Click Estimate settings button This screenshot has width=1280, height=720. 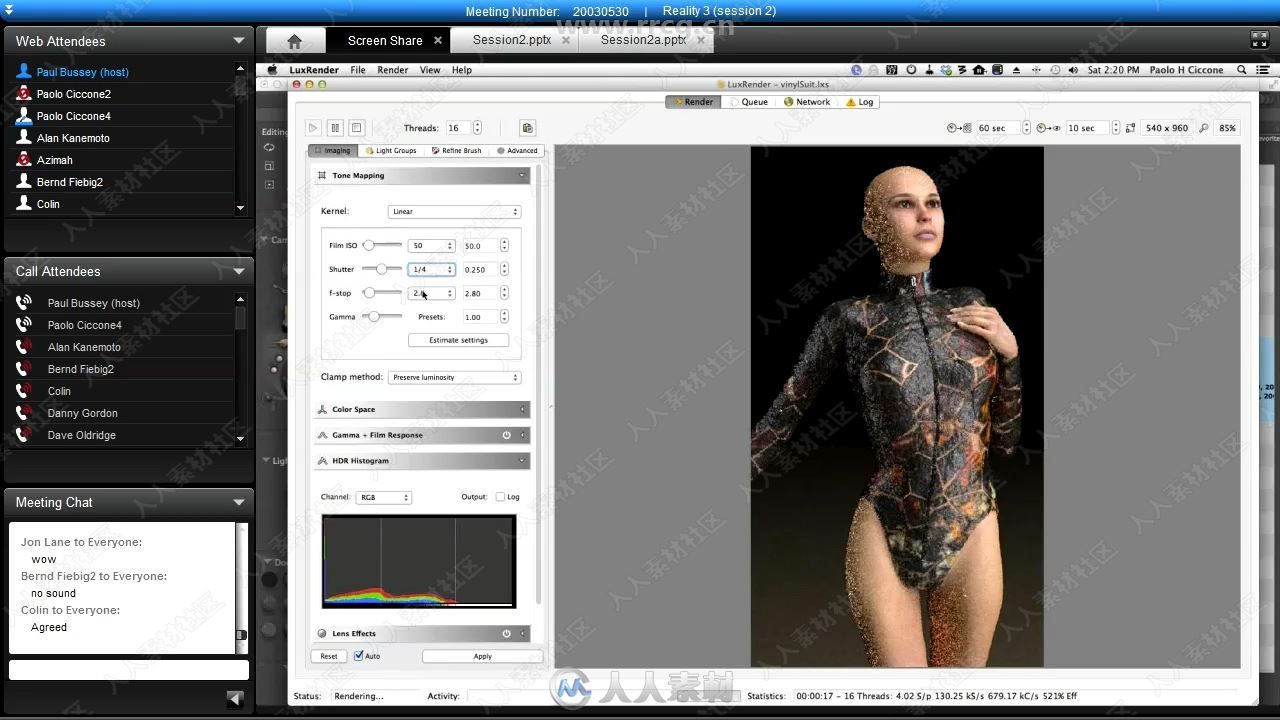(458, 340)
